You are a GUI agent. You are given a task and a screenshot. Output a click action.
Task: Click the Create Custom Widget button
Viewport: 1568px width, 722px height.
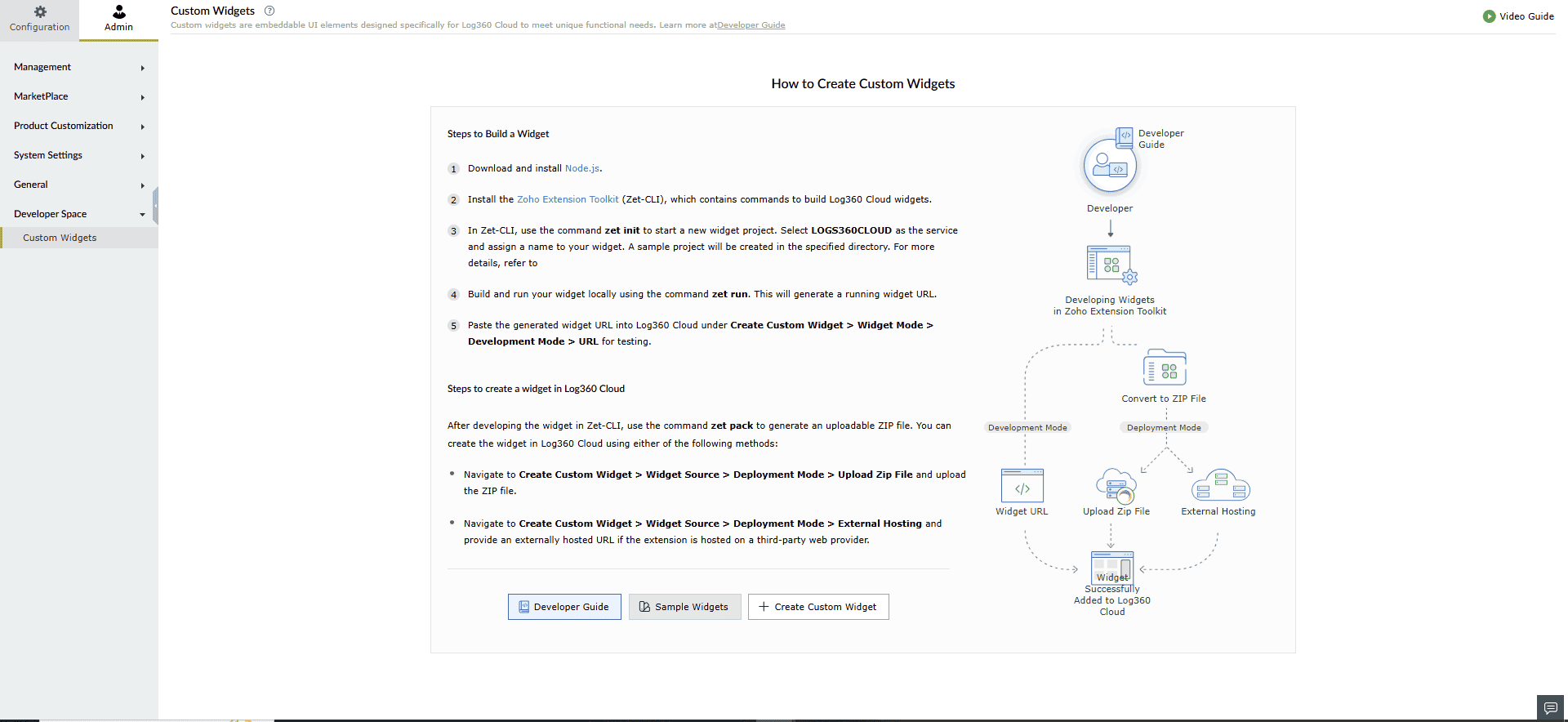click(818, 607)
